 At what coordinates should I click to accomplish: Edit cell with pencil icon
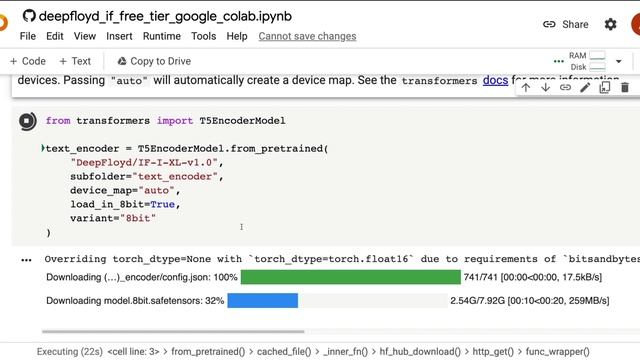coord(585,87)
